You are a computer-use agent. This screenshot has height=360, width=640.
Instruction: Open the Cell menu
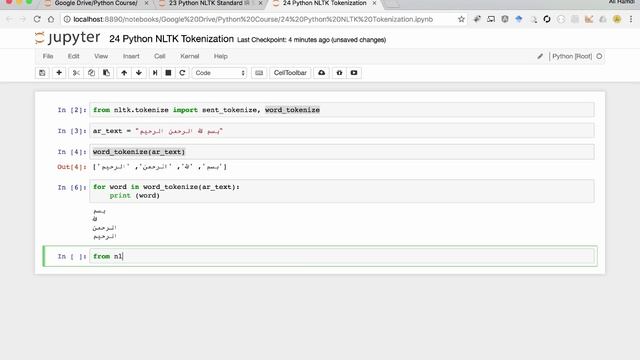160,56
